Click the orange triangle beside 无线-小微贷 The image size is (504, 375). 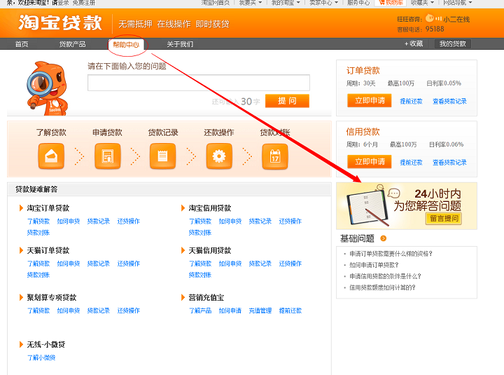[x=21, y=344]
